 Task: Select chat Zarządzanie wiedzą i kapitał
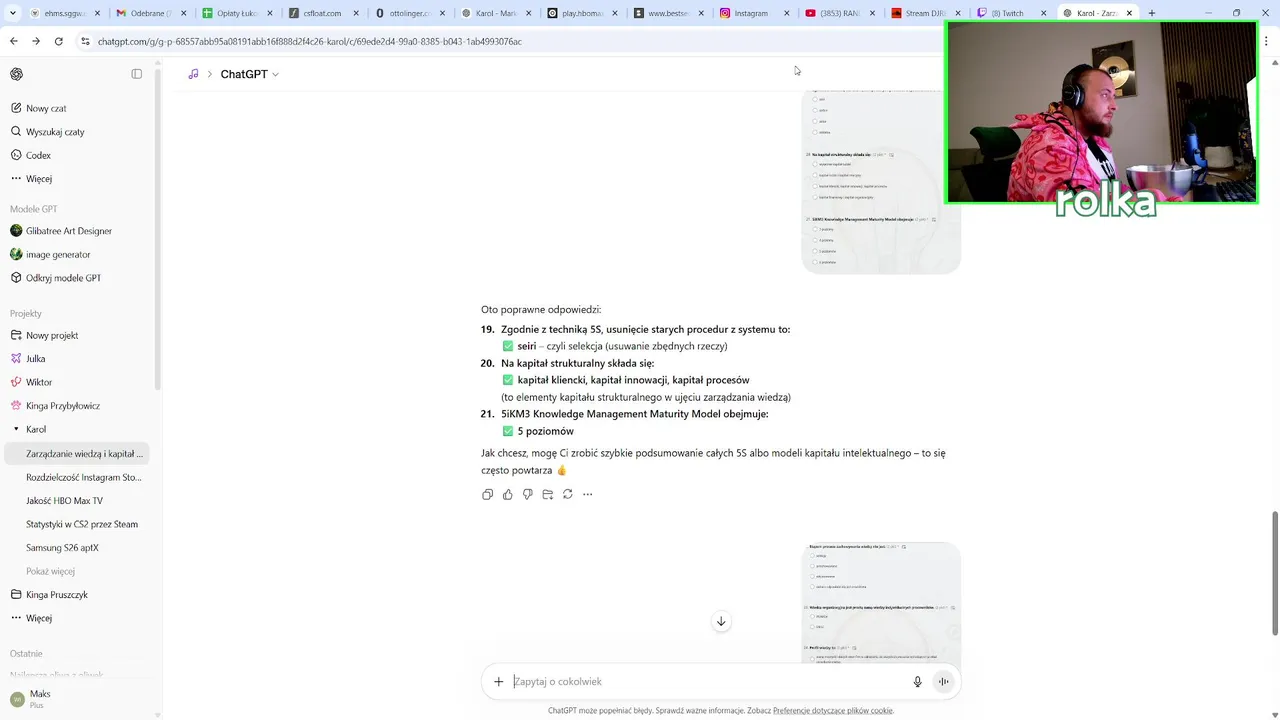pyautogui.click(x=75, y=453)
